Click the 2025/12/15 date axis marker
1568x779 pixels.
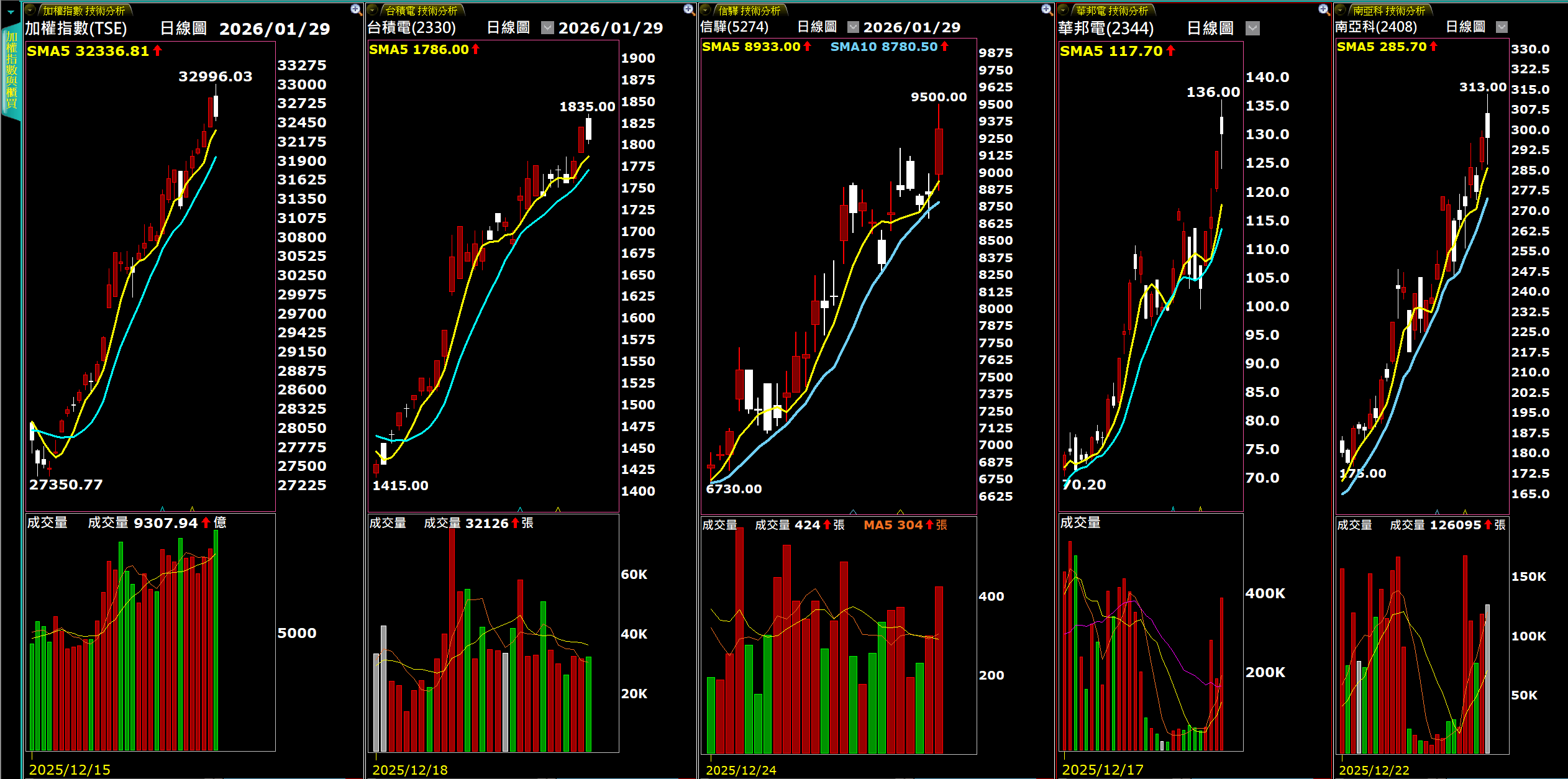pyautogui.click(x=70, y=770)
